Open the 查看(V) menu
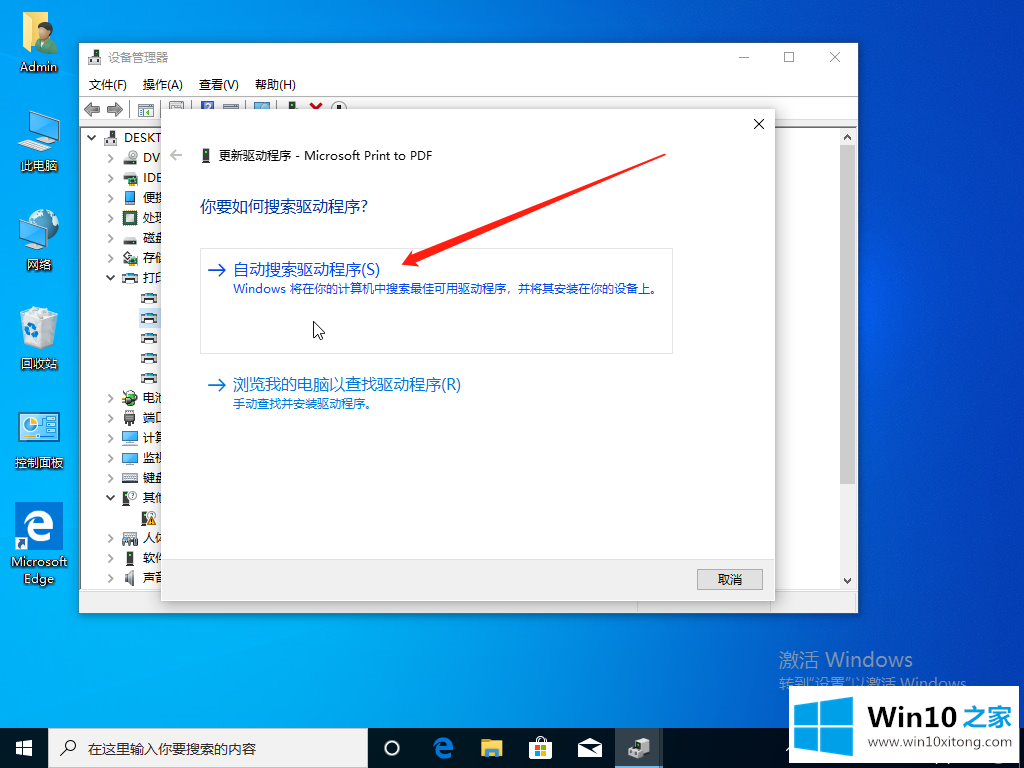Image resolution: width=1024 pixels, height=768 pixels. [219, 85]
